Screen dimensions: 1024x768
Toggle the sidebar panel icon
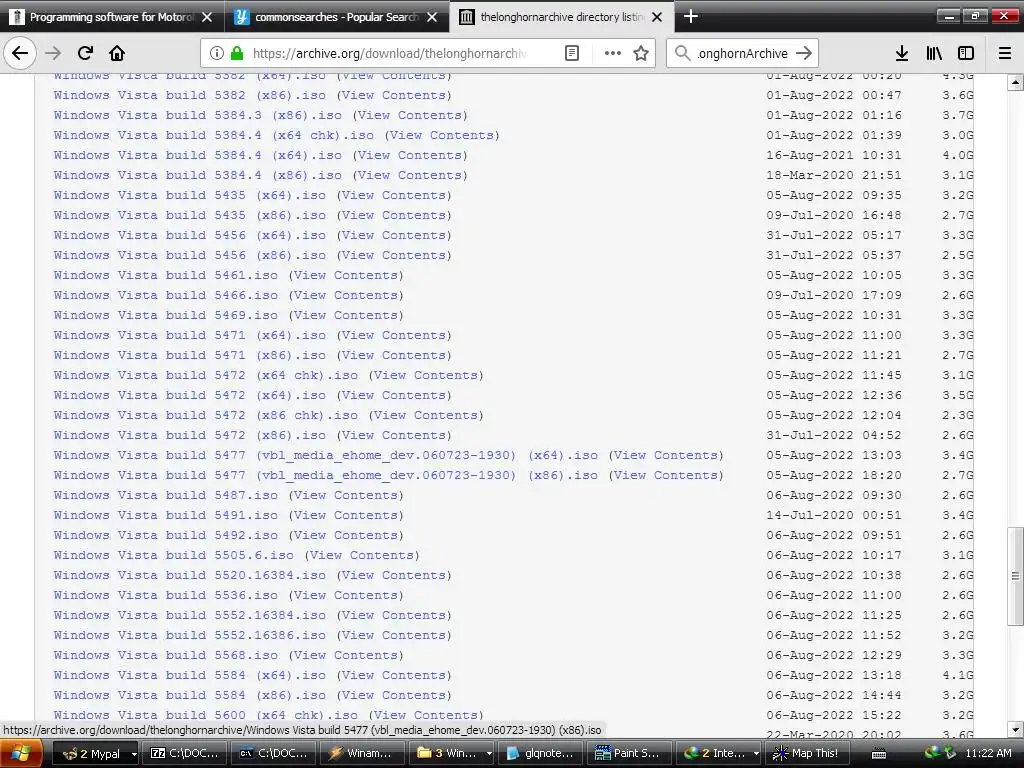[x=966, y=53]
